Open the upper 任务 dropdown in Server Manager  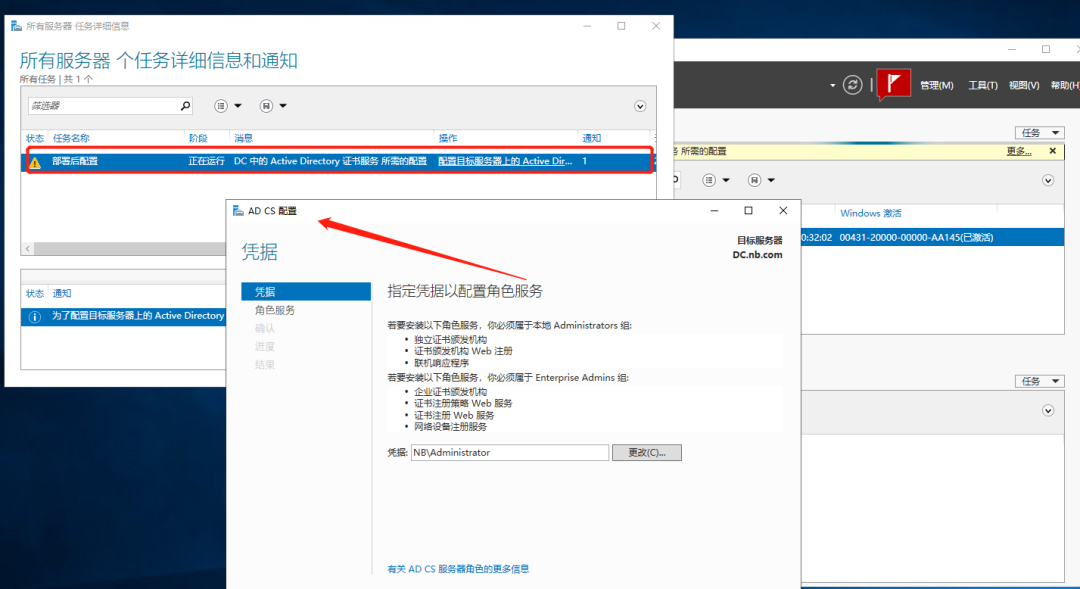coord(1039,132)
